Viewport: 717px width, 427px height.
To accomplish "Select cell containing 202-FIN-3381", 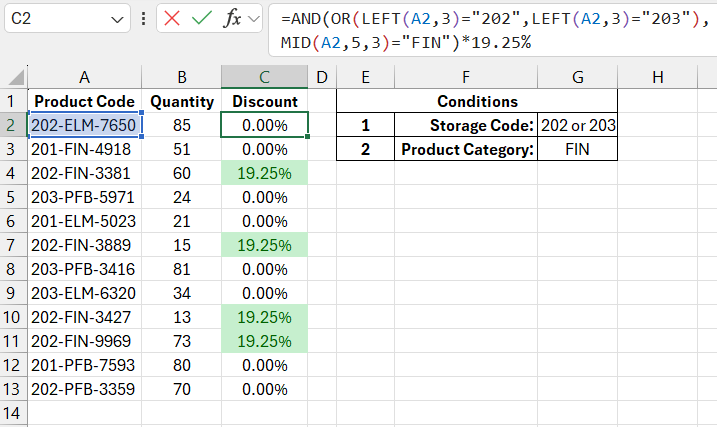I will pyautogui.click(x=85, y=173).
